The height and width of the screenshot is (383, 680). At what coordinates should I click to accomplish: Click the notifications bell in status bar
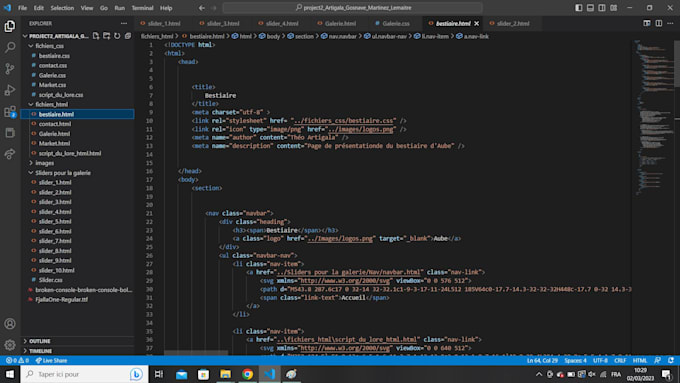(671, 360)
